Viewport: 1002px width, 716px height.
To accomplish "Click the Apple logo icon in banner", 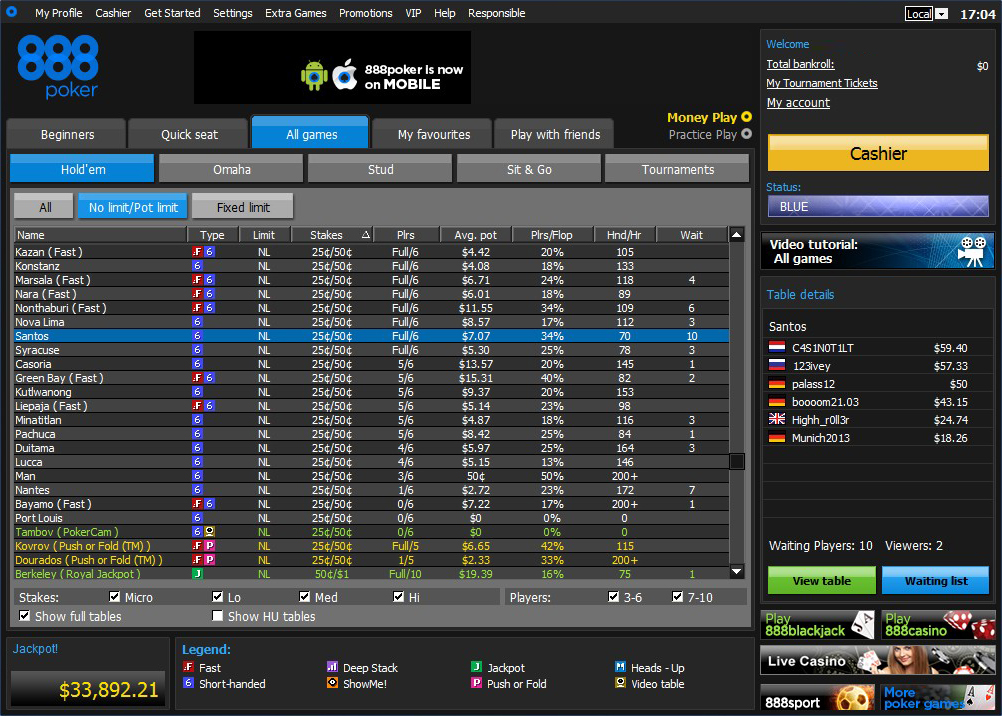I will (x=344, y=75).
